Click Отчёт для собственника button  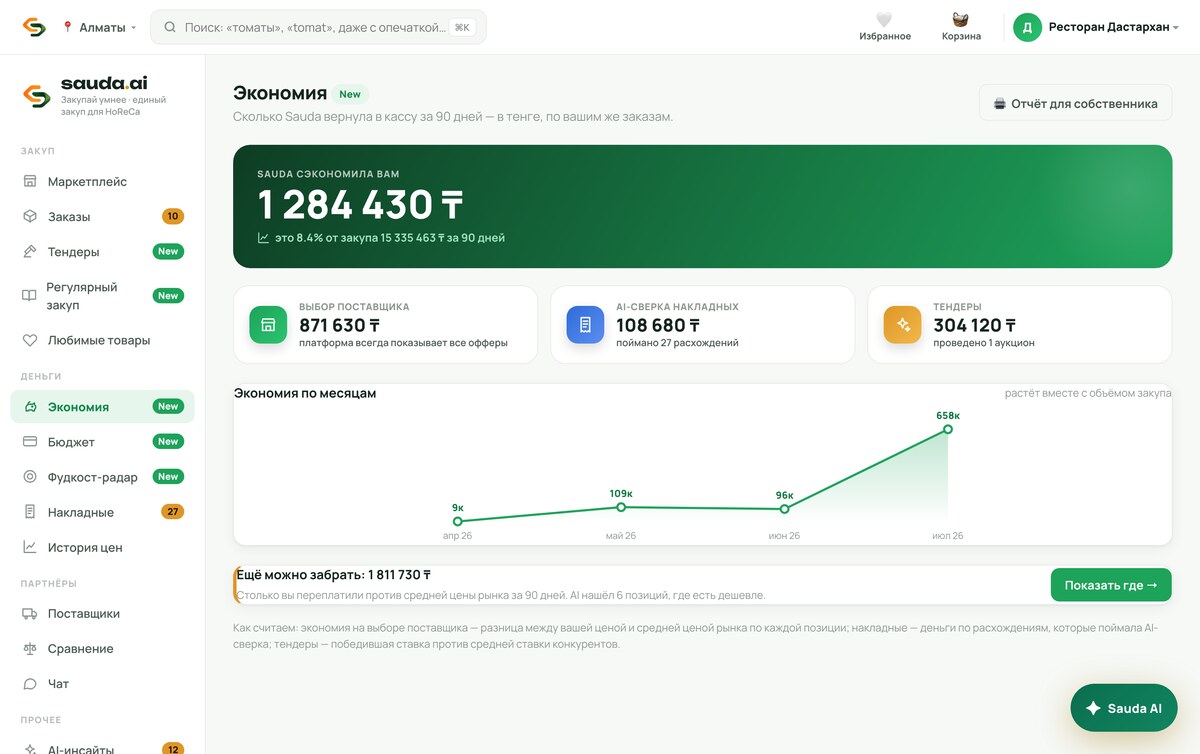(1075, 103)
